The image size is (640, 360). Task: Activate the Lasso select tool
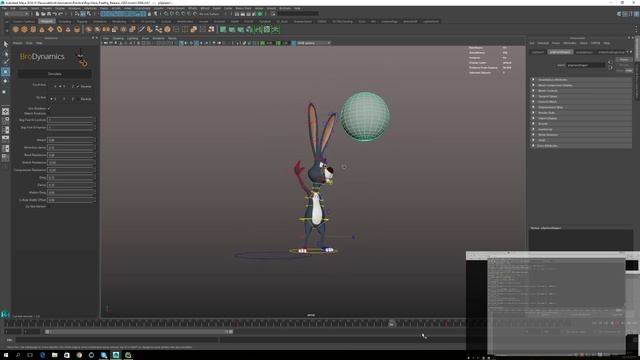click(x=5, y=53)
